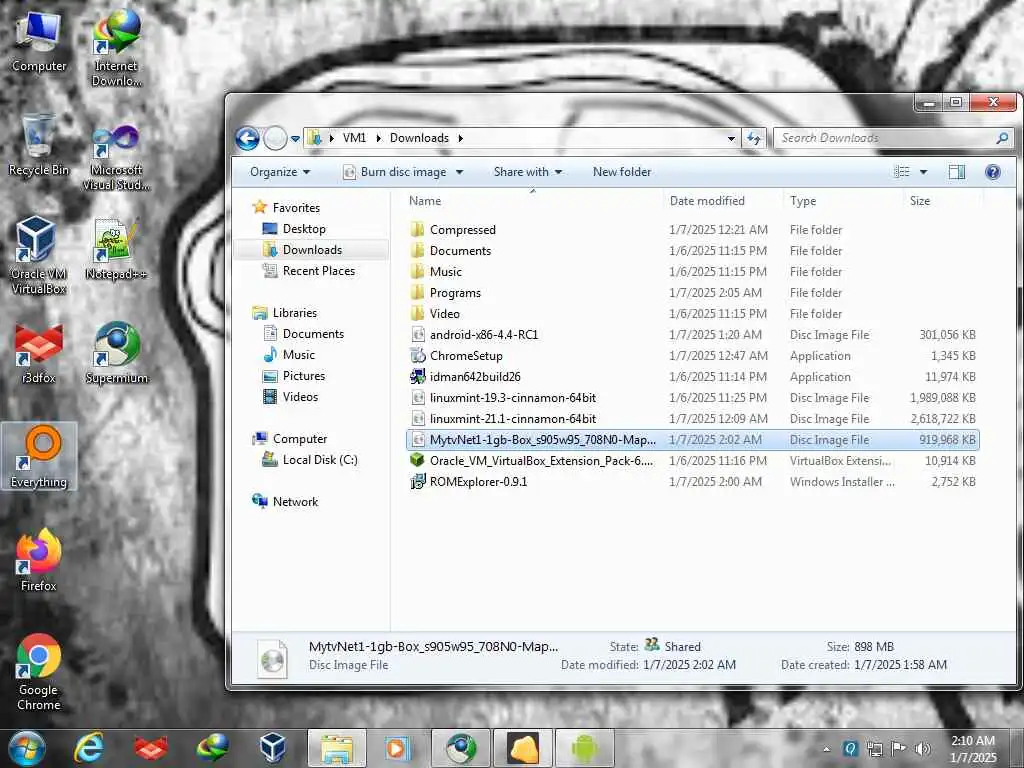Select the r3dfox desktop shortcut
Screen dimensions: 1024x768
[39, 354]
